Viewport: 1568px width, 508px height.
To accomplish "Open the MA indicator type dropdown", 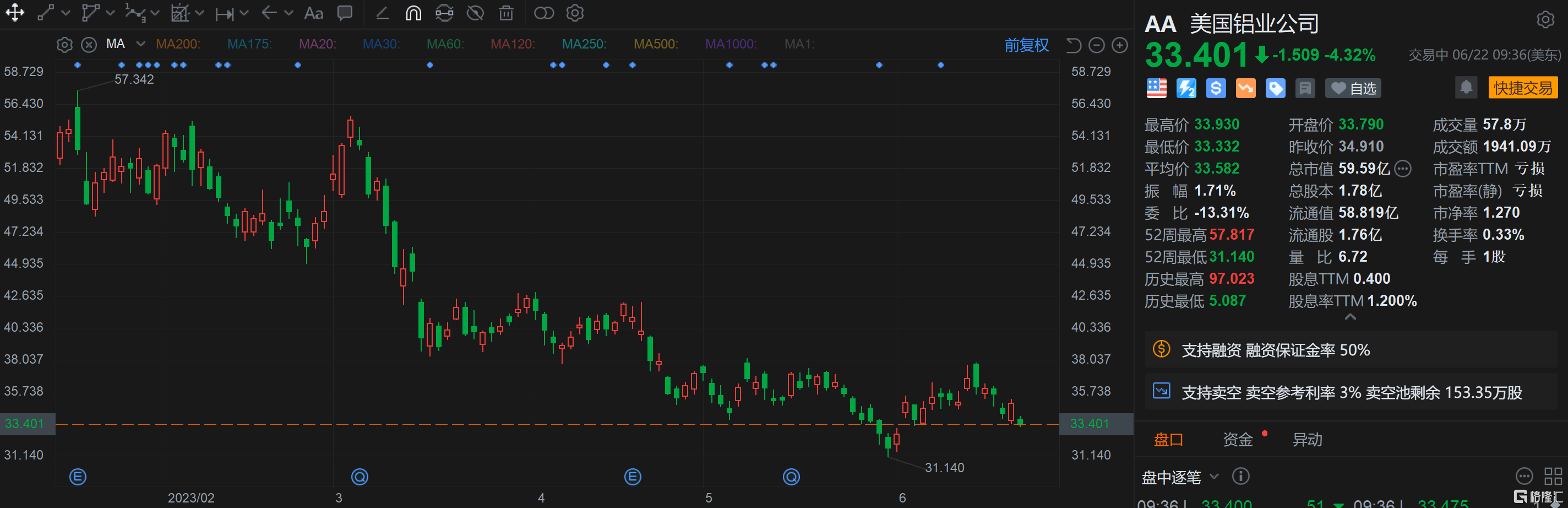I will pyautogui.click(x=140, y=44).
